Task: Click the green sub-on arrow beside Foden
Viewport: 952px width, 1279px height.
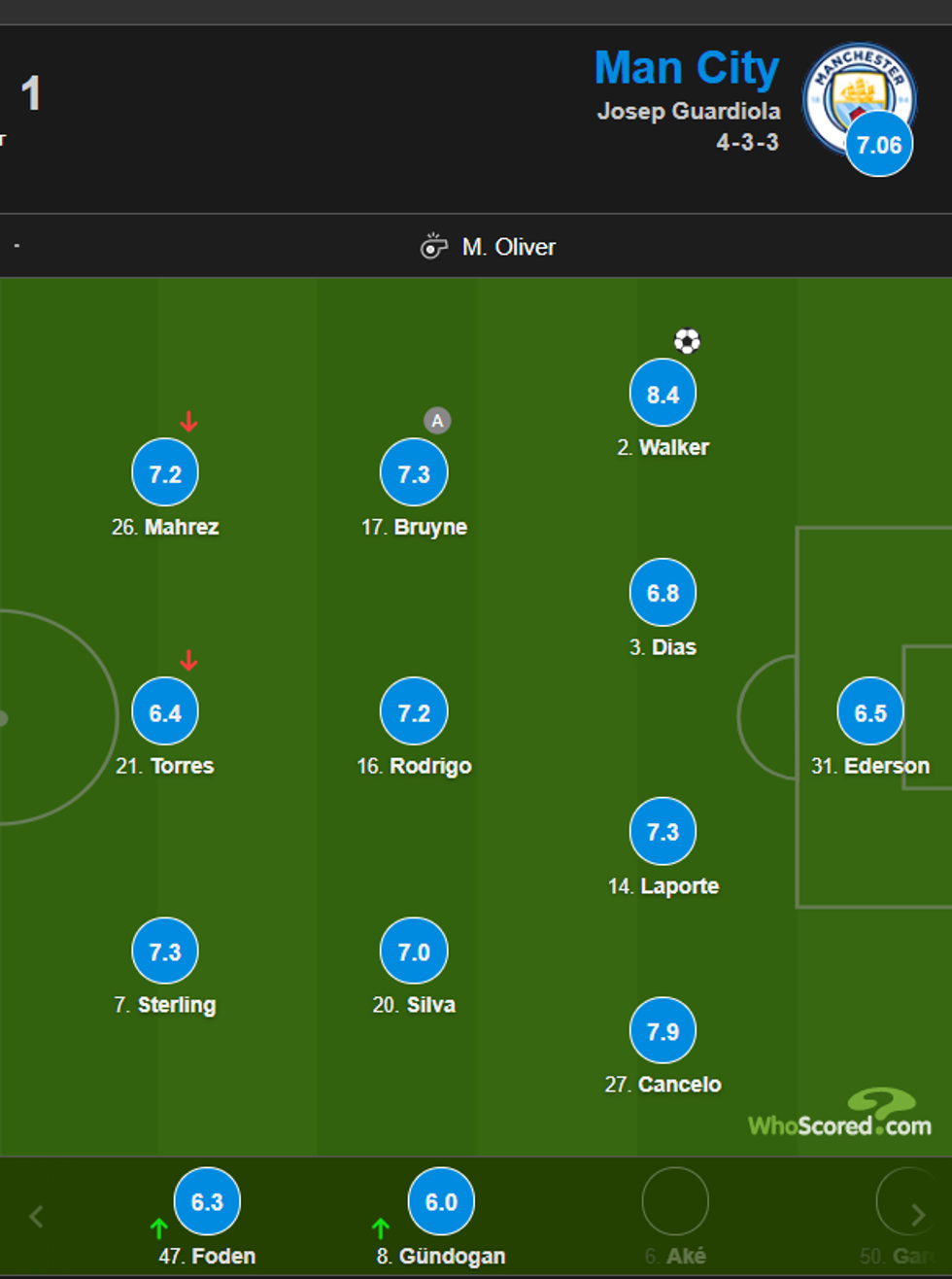Action: coord(159,1228)
